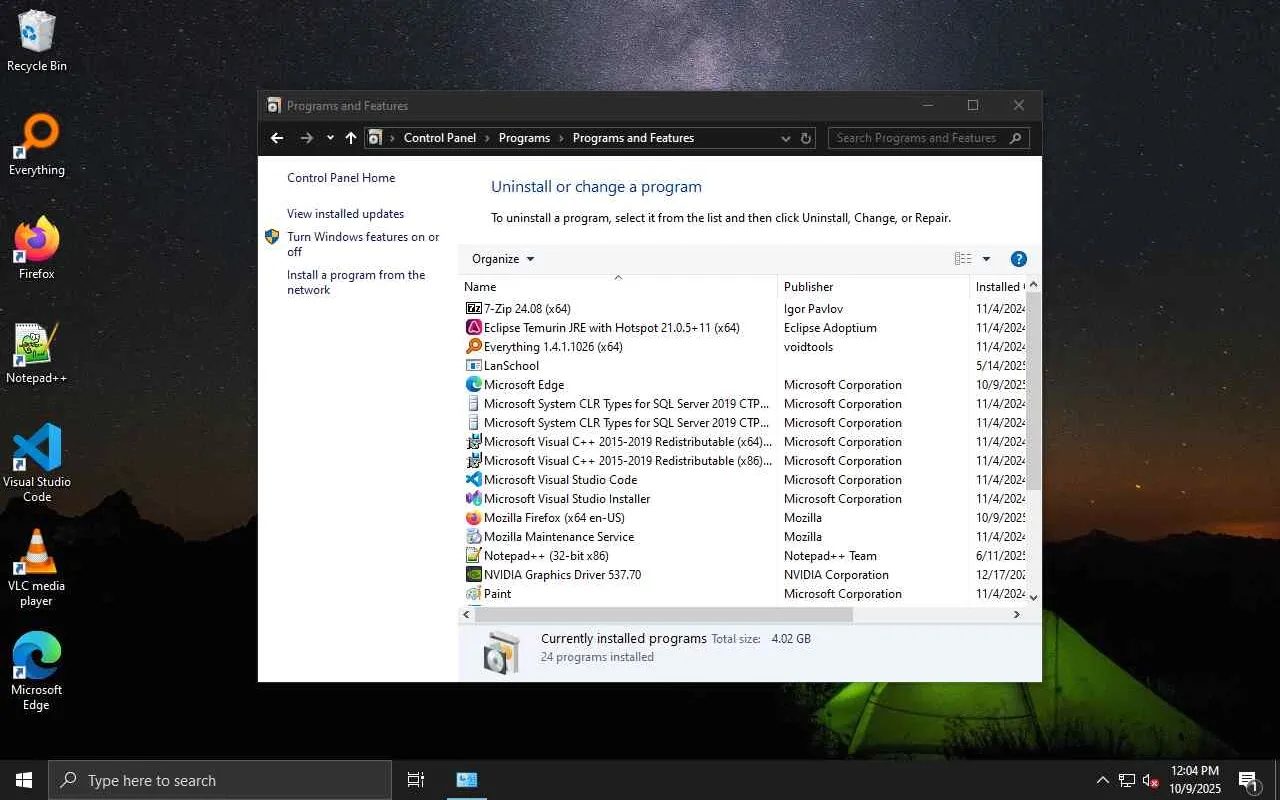Click View installed updates link
Viewport: 1280px width, 800px height.
[x=346, y=214]
